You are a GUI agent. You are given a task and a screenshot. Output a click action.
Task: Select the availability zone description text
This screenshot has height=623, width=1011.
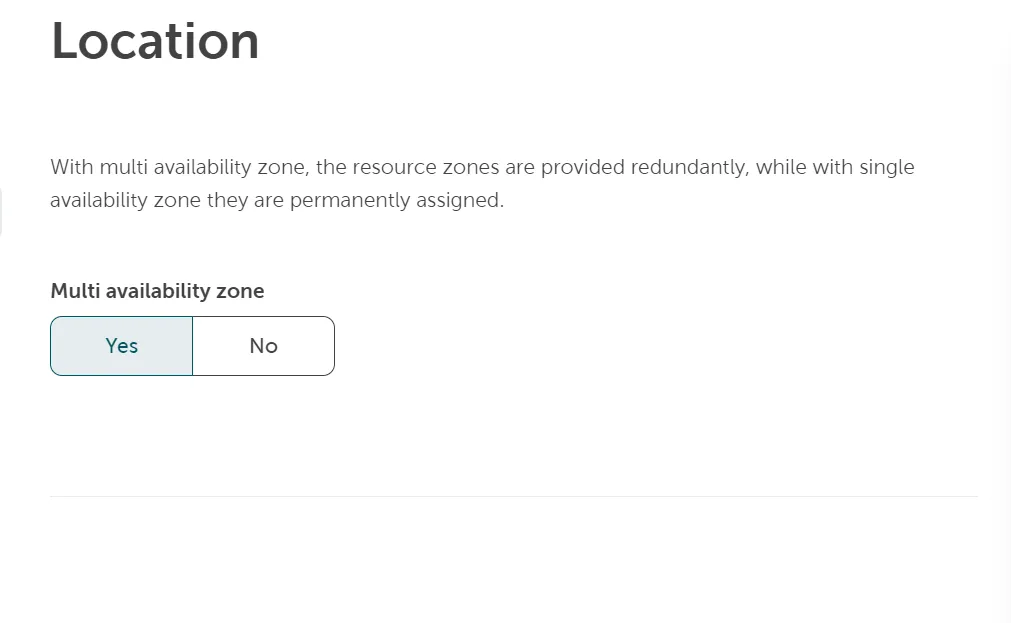482,183
